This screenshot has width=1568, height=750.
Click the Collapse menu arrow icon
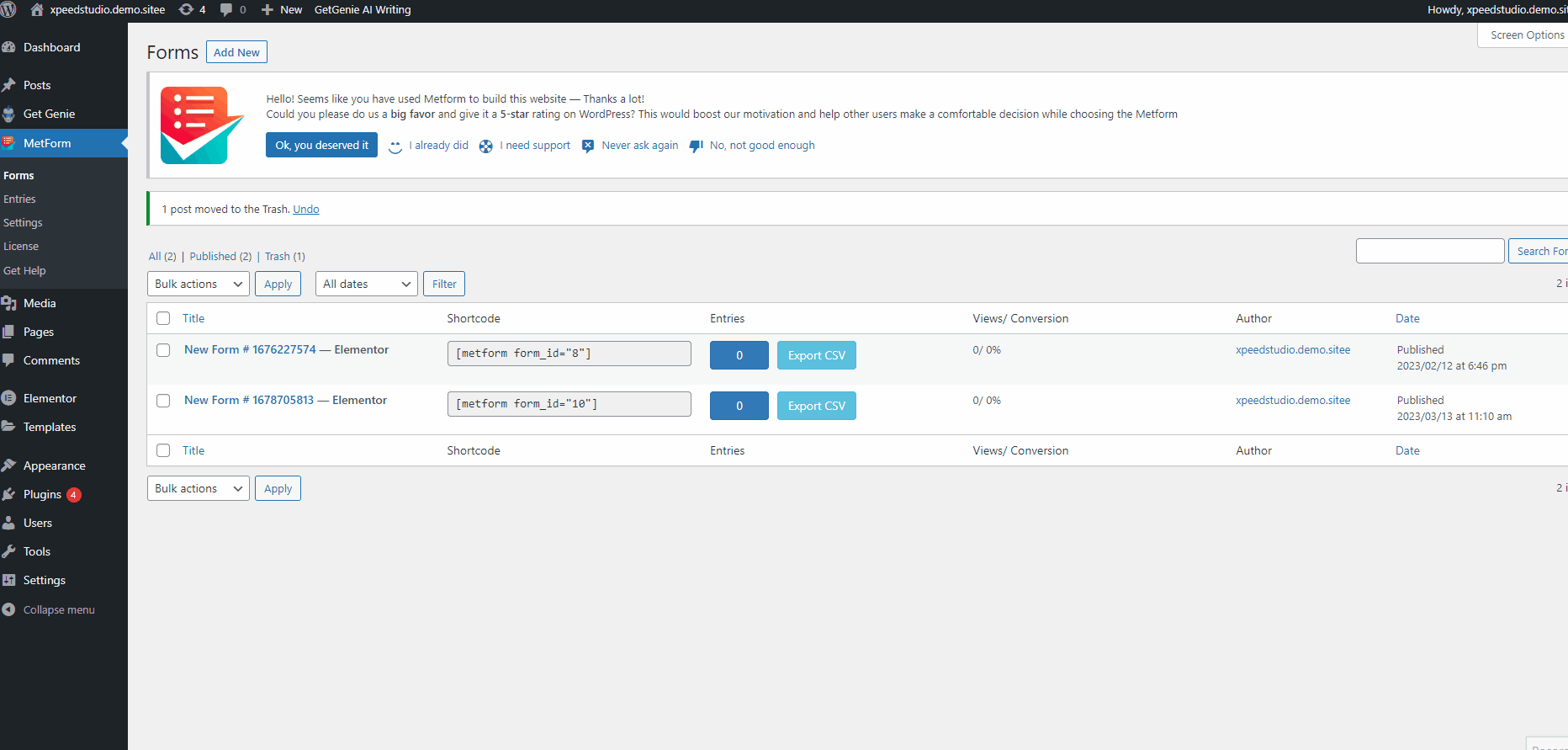point(8,609)
